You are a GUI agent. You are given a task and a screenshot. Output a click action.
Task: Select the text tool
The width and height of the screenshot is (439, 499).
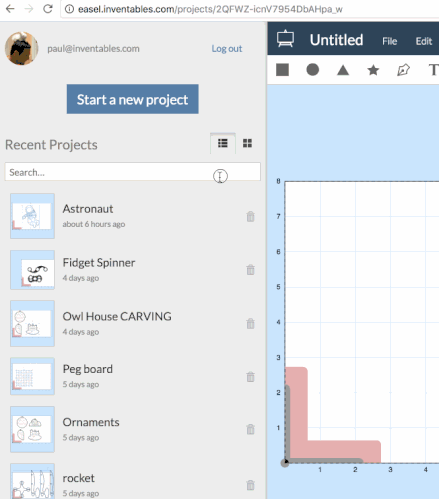tap(433, 70)
